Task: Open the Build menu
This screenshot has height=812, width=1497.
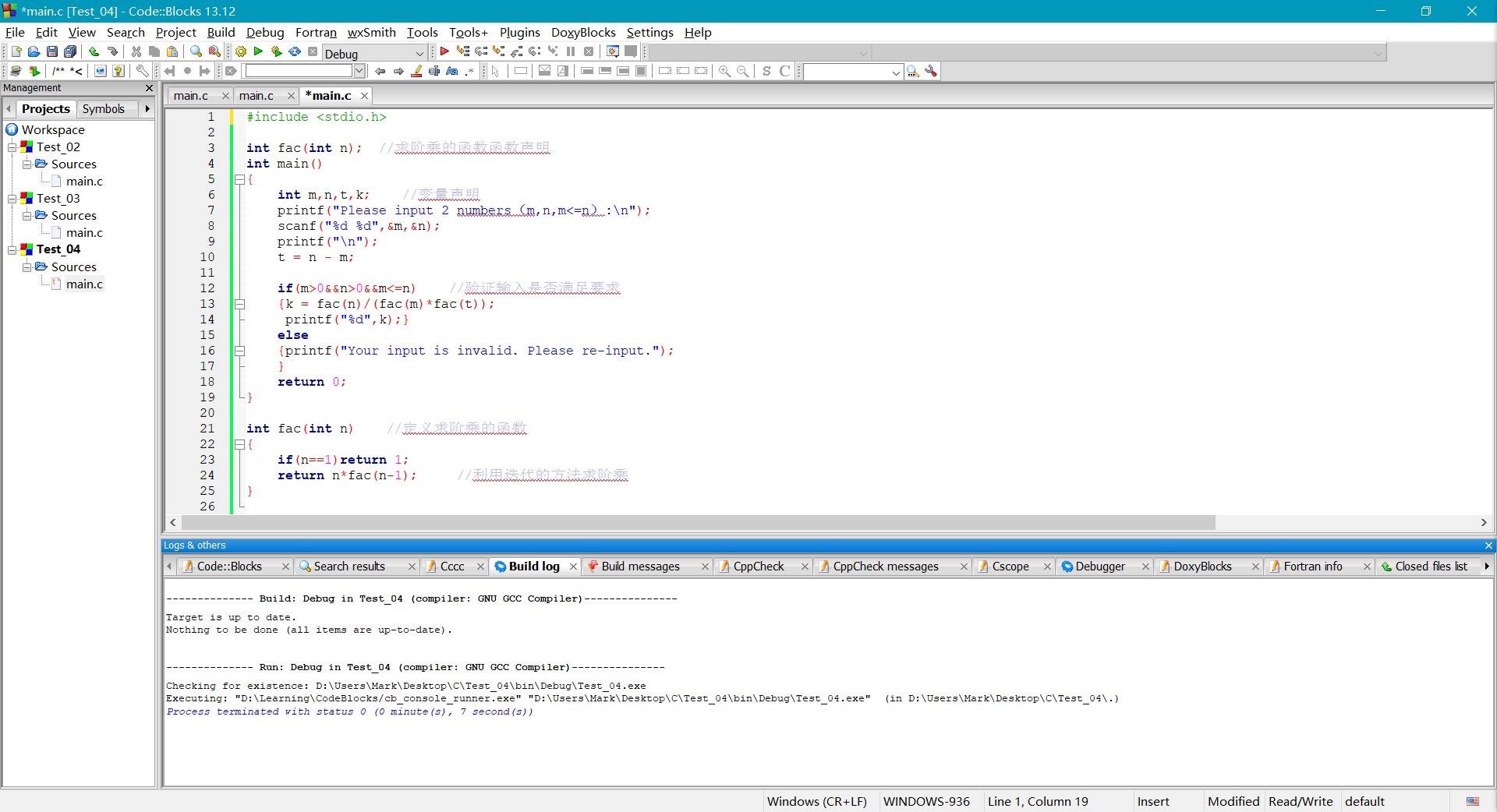Action: [x=221, y=32]
